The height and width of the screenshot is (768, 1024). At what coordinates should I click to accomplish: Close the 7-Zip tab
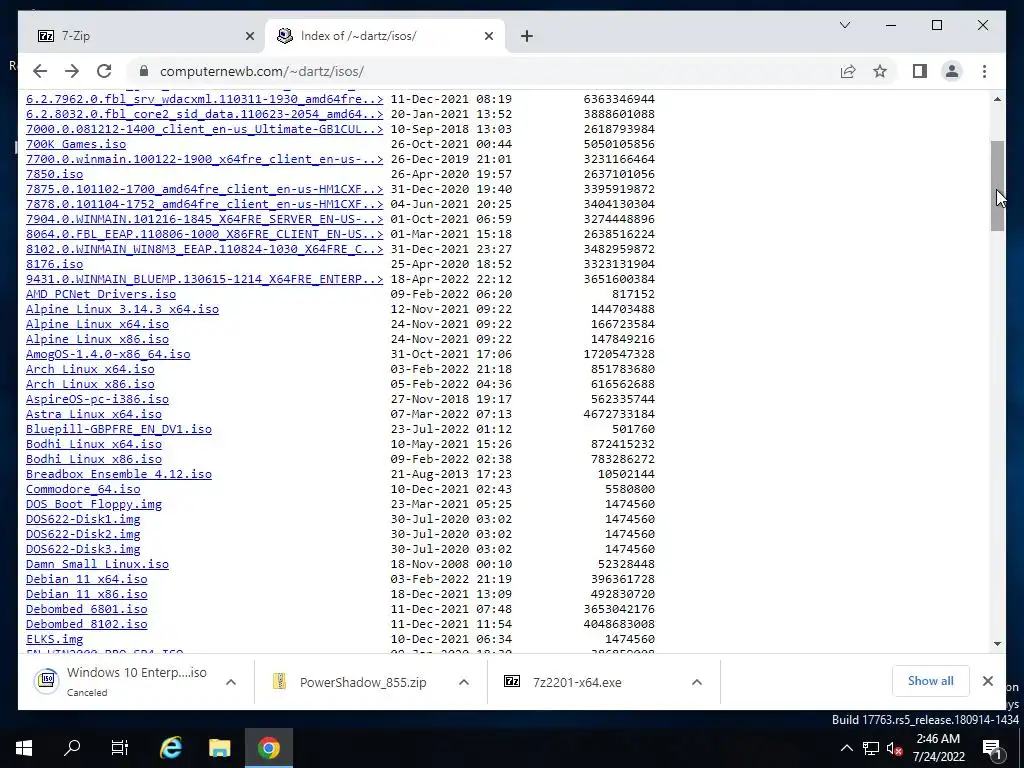tap(249, 36)
